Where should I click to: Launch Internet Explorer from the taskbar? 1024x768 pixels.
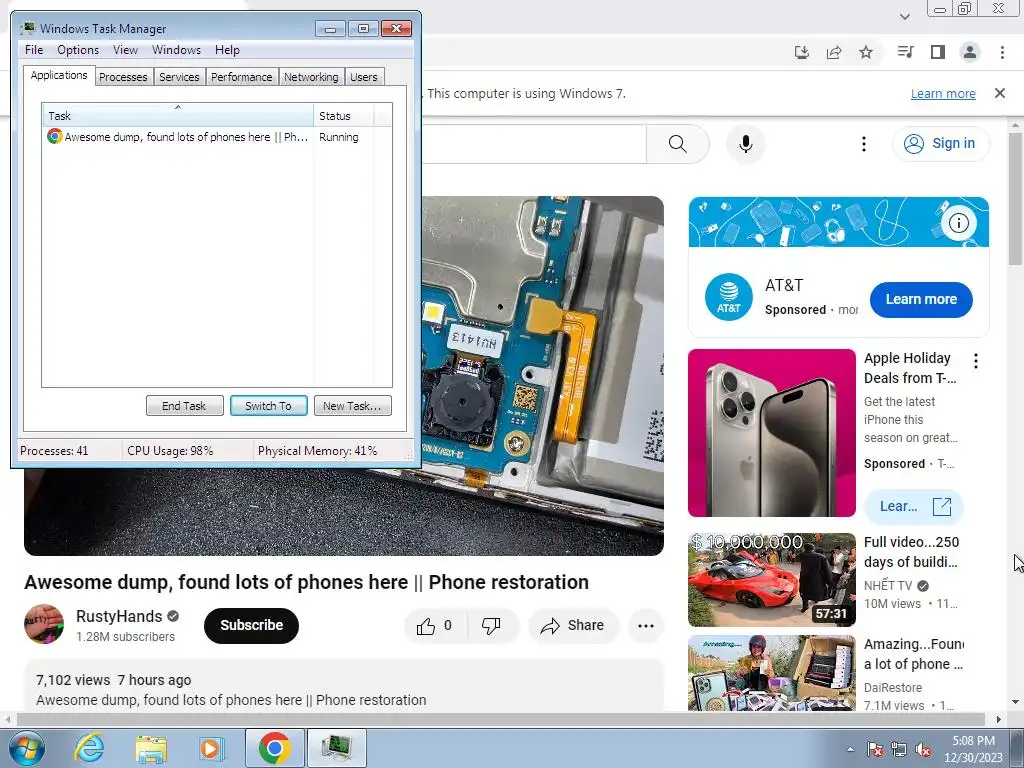coord(89,748)
